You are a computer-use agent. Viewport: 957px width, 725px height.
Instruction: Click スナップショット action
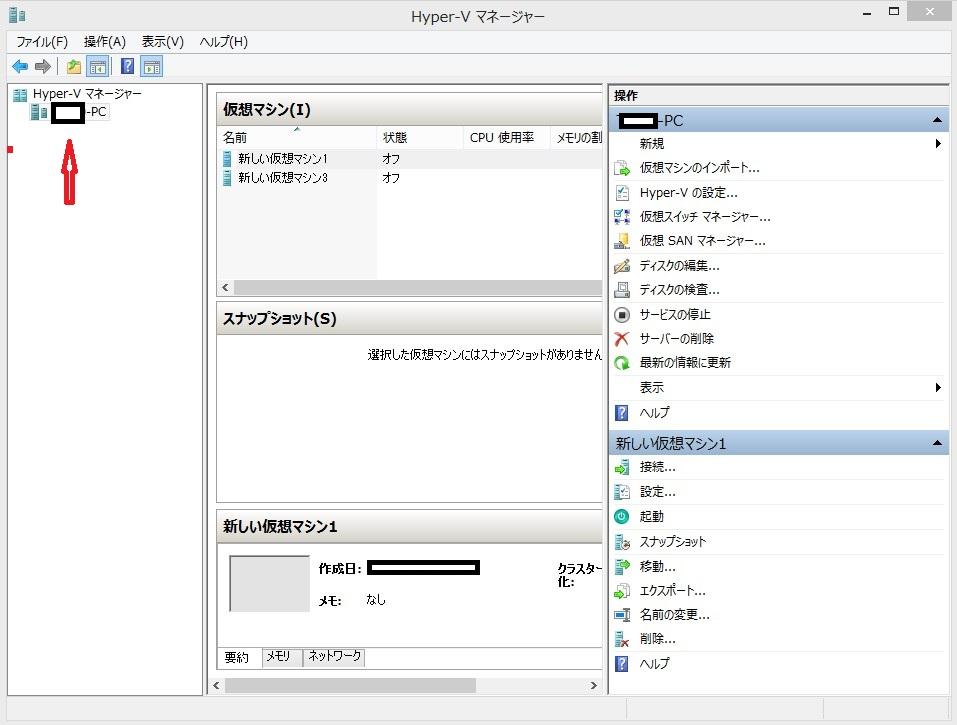[673, 541]
